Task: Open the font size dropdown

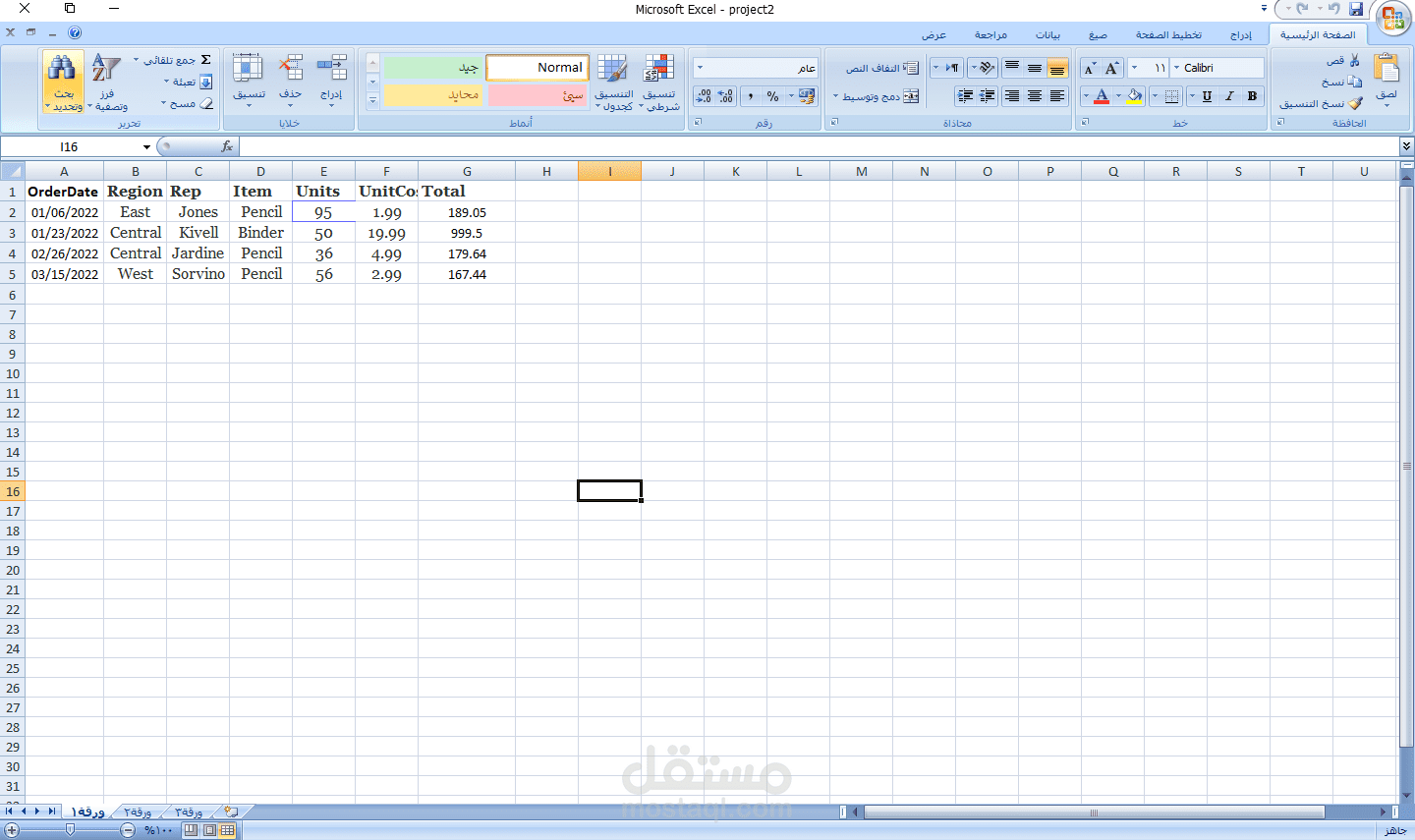Action: [x=1134, y=68]
